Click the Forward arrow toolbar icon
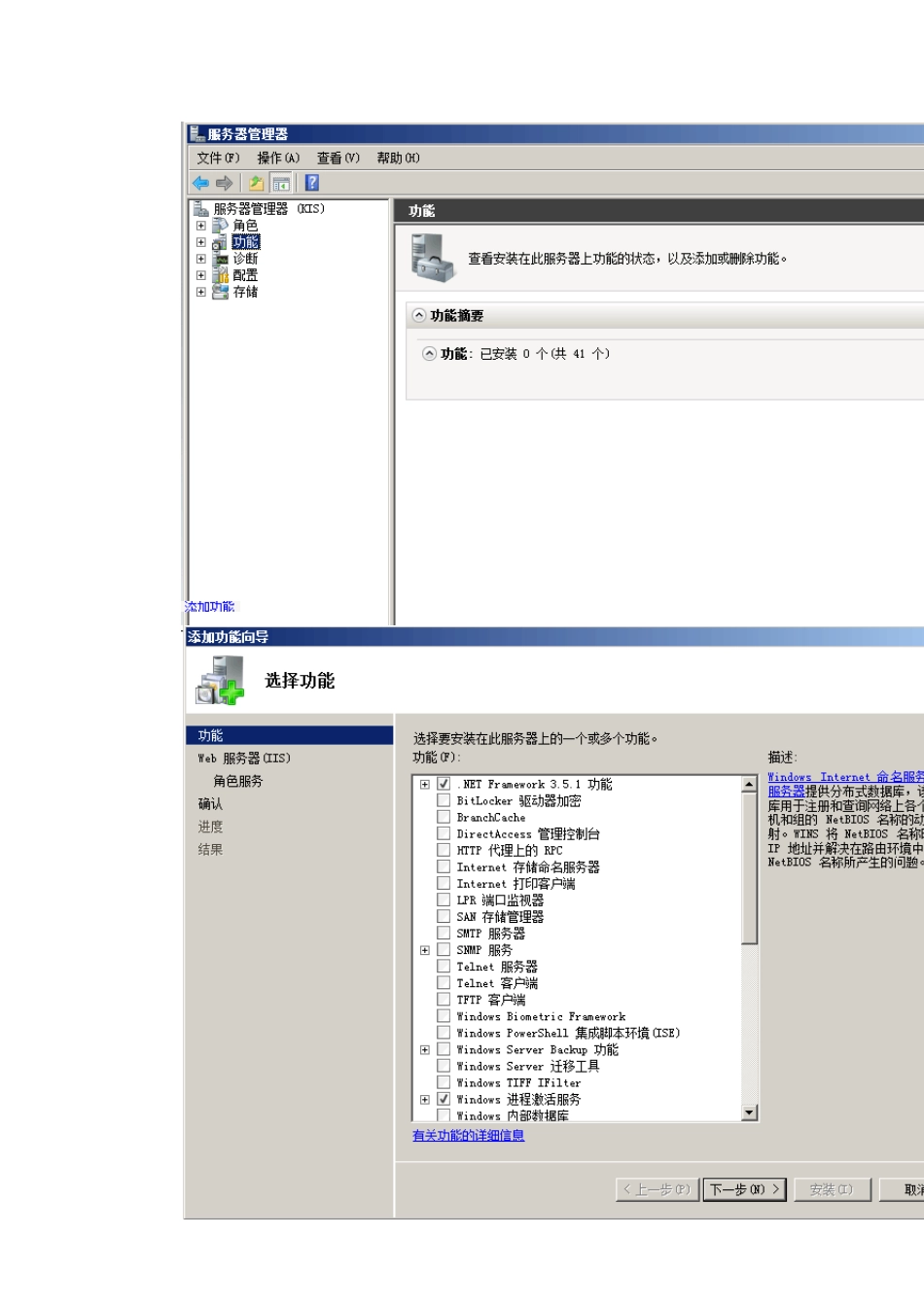 click(x=225, y=183)
